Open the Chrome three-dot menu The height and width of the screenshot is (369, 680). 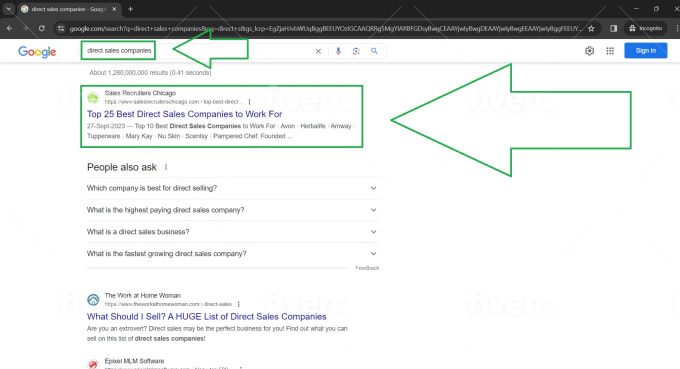[677, 29]
